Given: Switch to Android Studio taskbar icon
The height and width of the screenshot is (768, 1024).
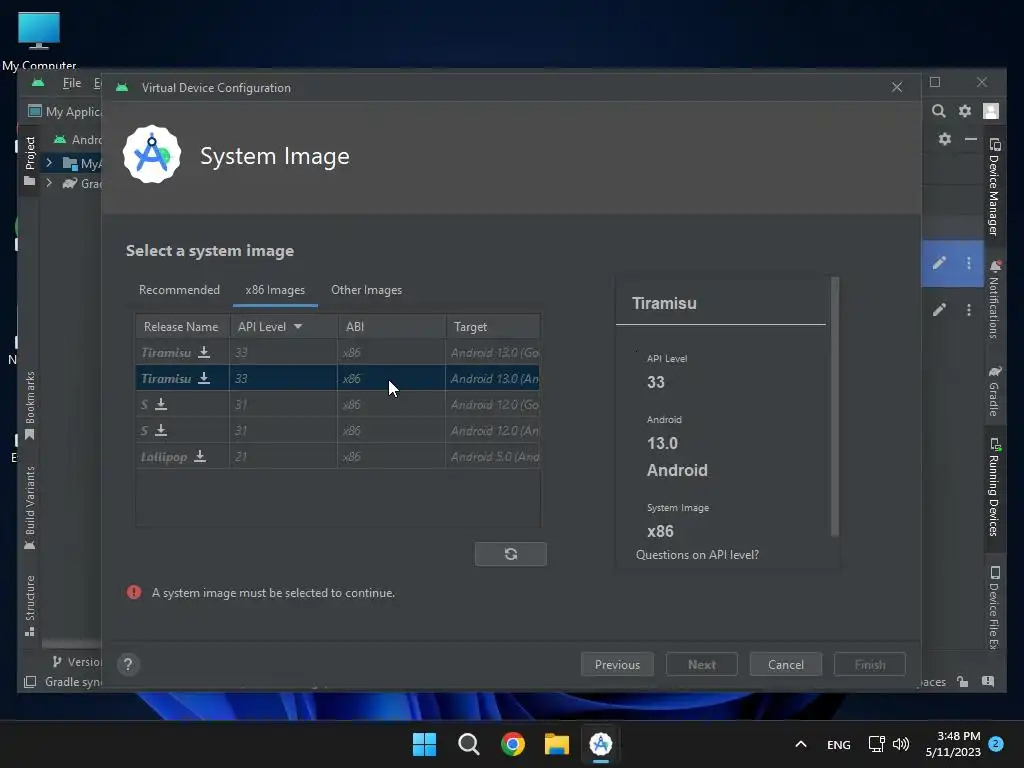Looking at the screenshot, I should click(601, 744).
